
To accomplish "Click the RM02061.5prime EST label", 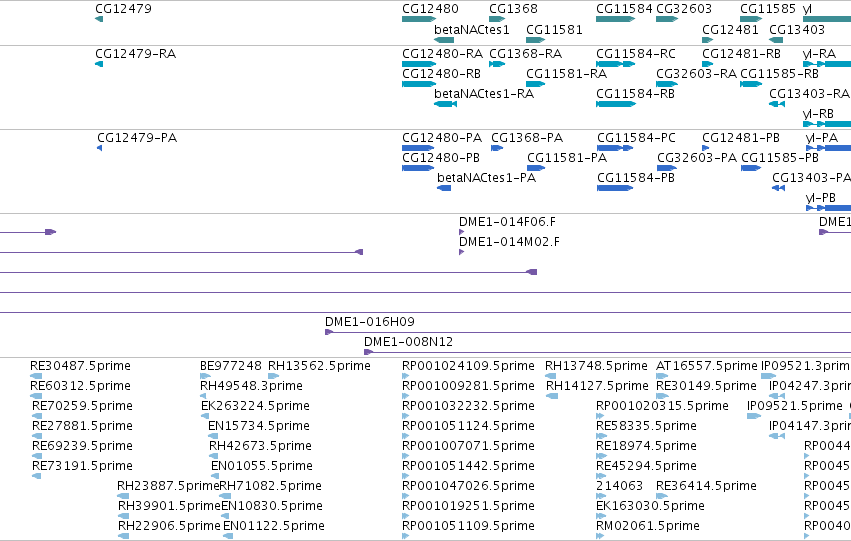I will click(647, 525).
